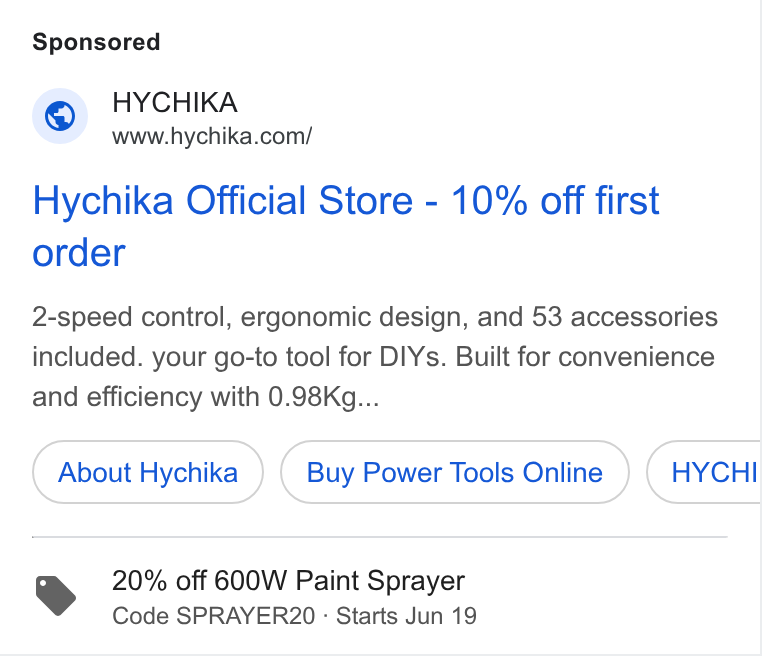Image resolution: width=762 pixels, height=656 pixels.
Task: Select the About Hychika sitelink chip
Action: coord(148,472)
